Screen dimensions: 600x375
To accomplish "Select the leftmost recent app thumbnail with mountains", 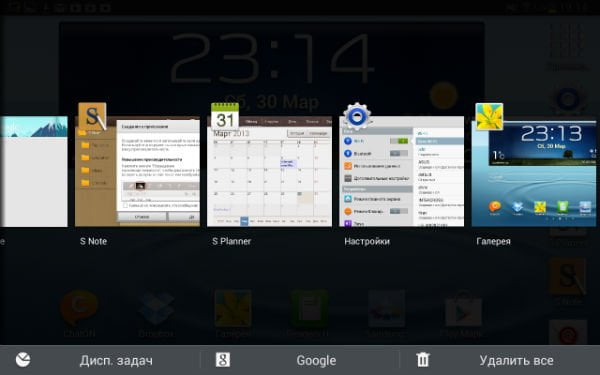I will (34, 171).
